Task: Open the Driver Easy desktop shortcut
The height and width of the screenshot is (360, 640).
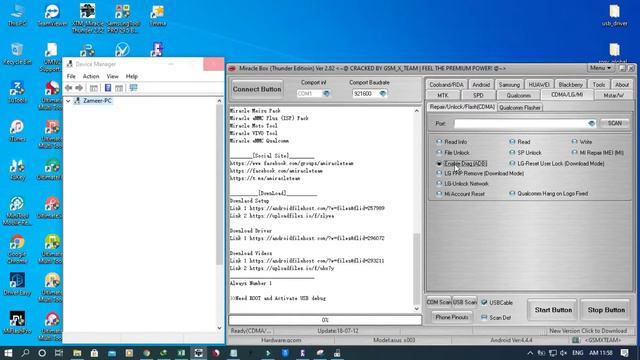Action: (x=17, y=284)
